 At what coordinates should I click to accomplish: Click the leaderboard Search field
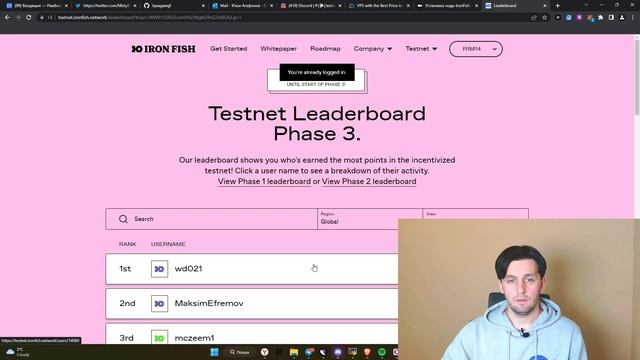tap(211, 219)
